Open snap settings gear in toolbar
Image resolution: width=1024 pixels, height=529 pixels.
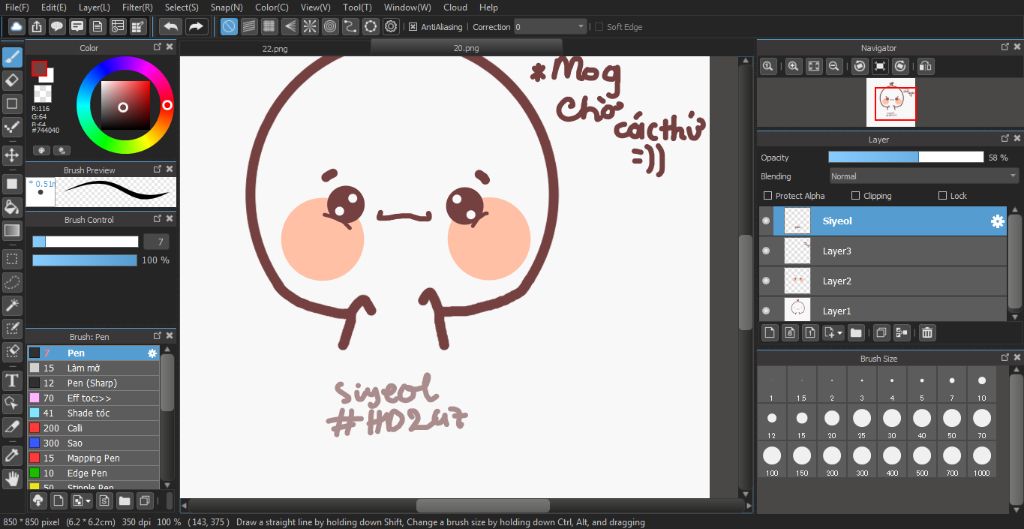[391, 27]
